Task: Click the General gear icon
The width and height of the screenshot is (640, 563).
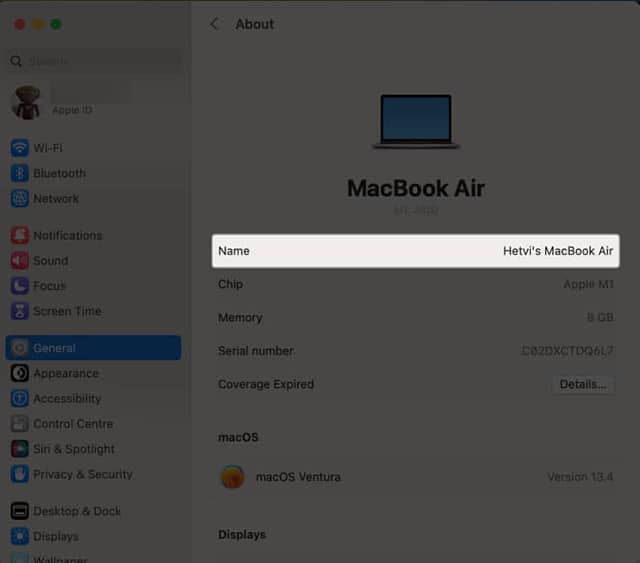Action: [x=20, y=348]
